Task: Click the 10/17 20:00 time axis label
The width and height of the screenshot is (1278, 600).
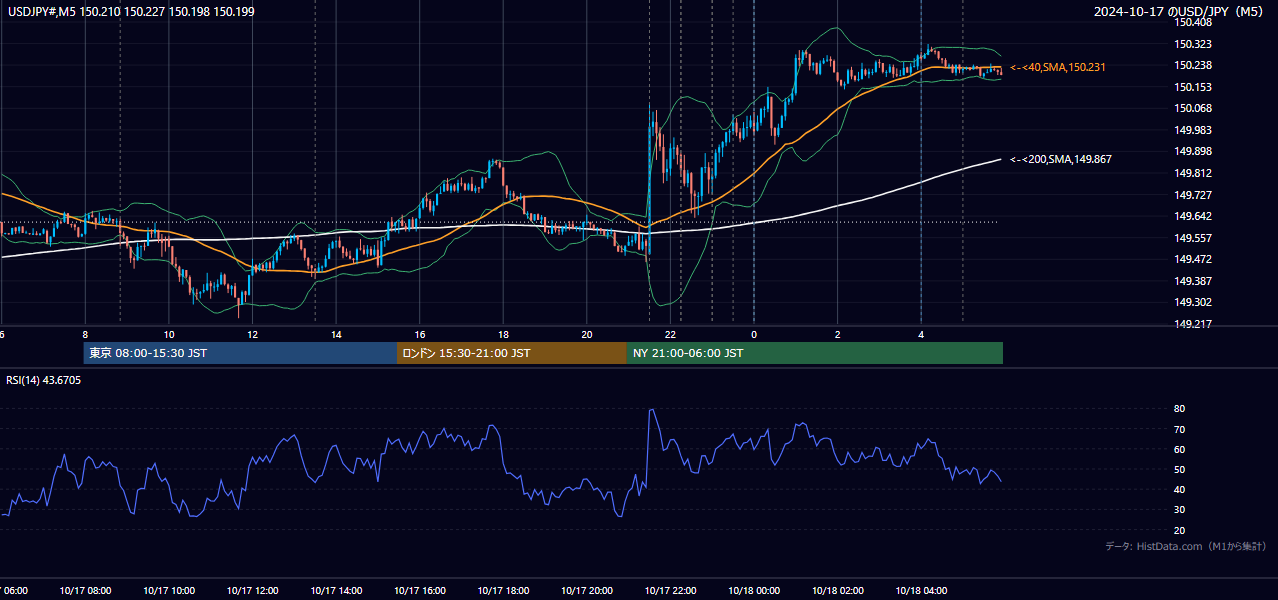Action: (x=587, y=591)
